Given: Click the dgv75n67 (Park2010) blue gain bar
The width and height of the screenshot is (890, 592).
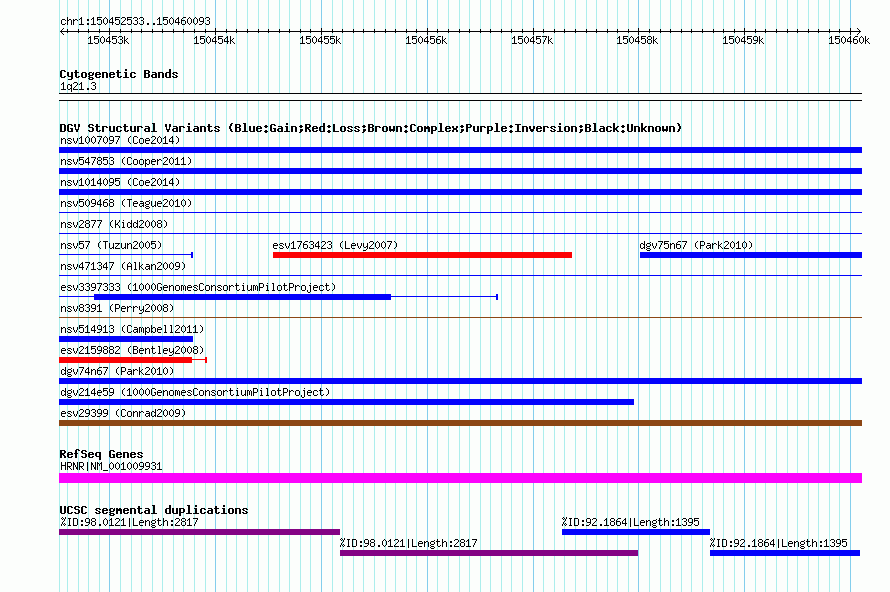Looking at the screenshot, I should [x=750, y=255].
